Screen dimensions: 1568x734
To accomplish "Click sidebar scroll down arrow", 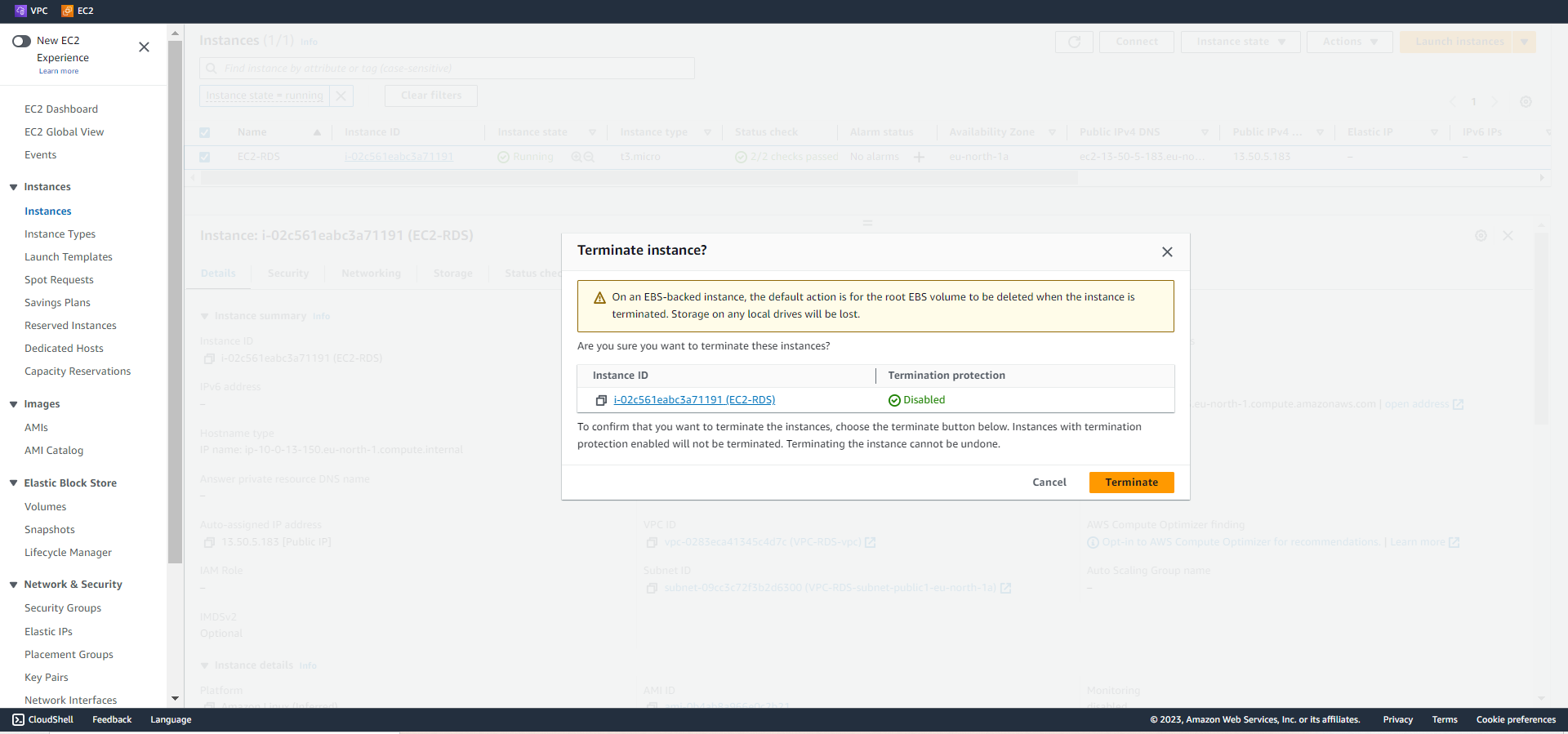I will tap(175, 699).
